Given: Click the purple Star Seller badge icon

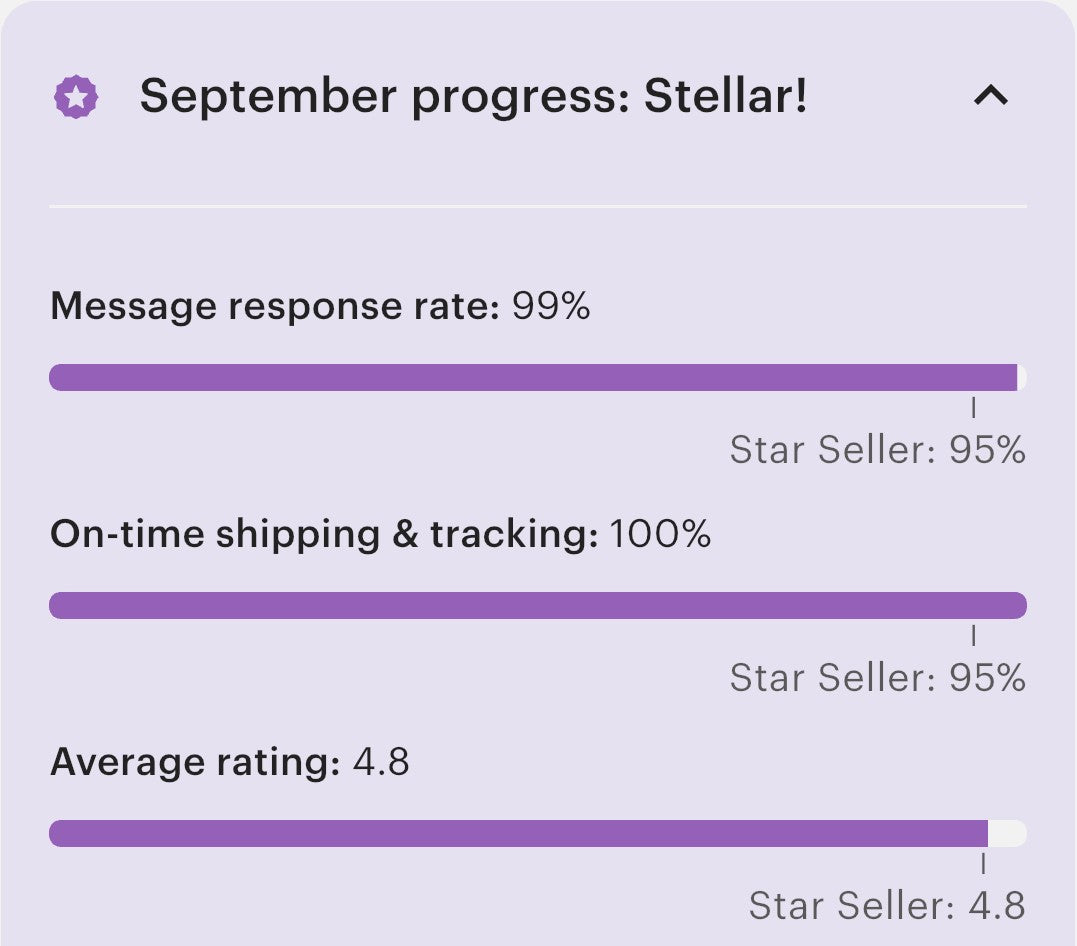Looking at the screenshot, I should pyautogui.click(x=76, y=96).
